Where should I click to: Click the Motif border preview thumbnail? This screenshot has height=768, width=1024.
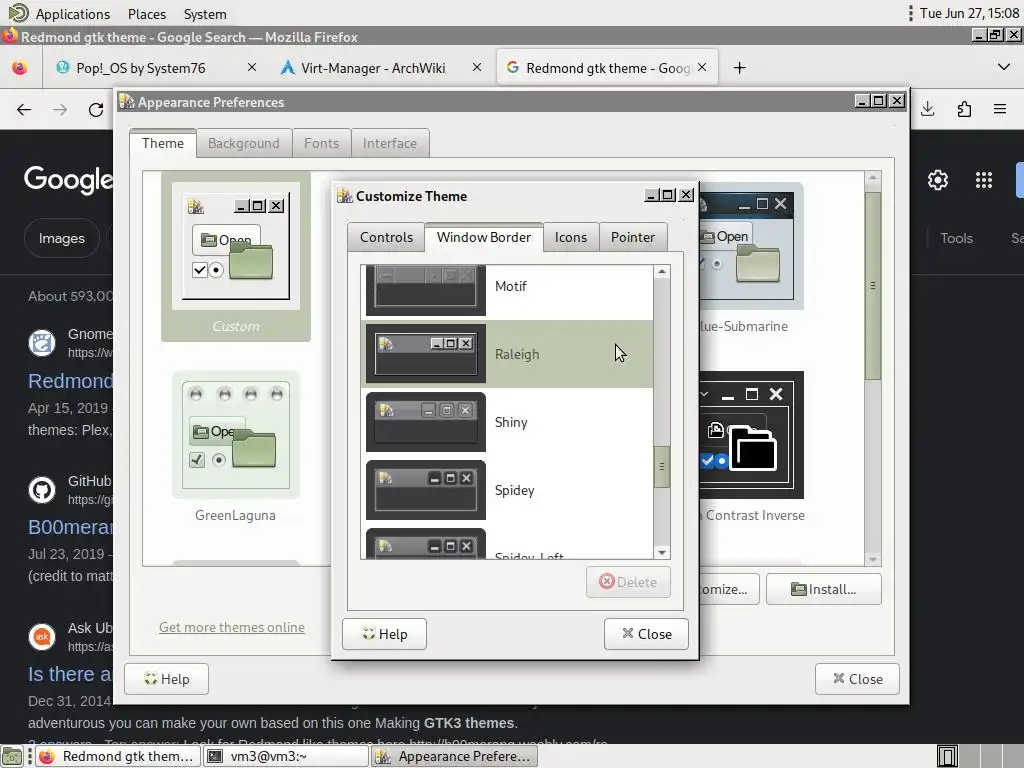click(426, 291)
